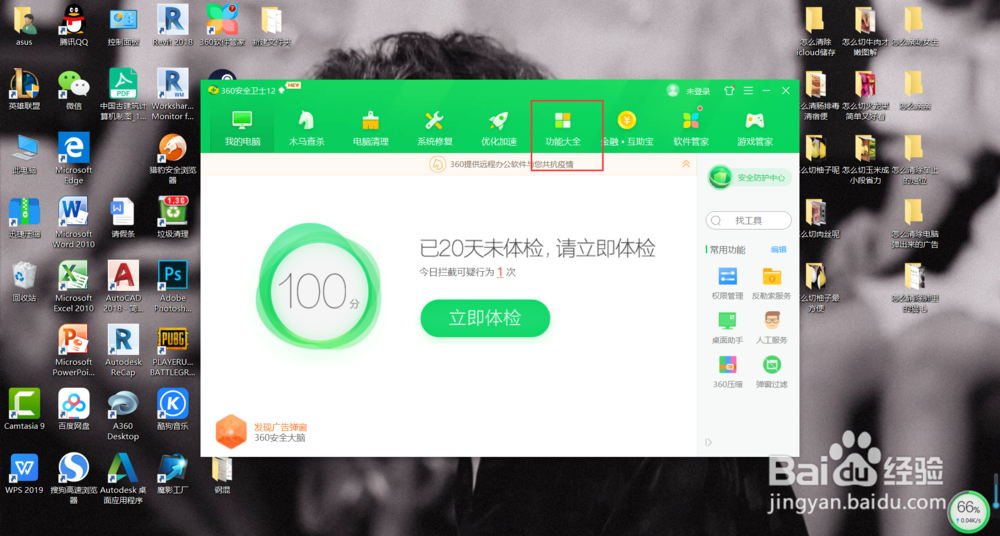
Task: Switch to 木马查杀 tab
Action: point(306,128)
